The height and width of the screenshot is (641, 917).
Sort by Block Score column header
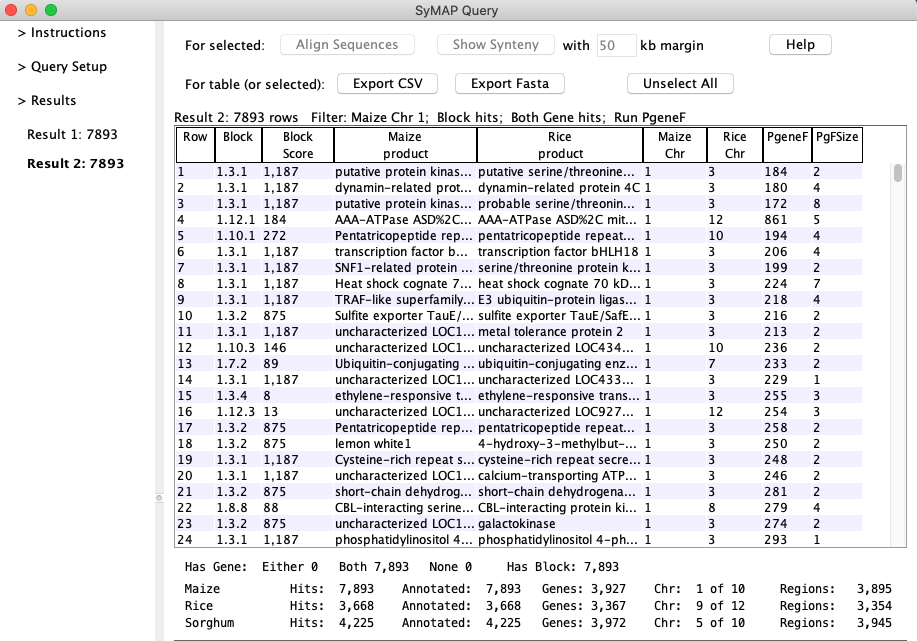click(298, 145)
